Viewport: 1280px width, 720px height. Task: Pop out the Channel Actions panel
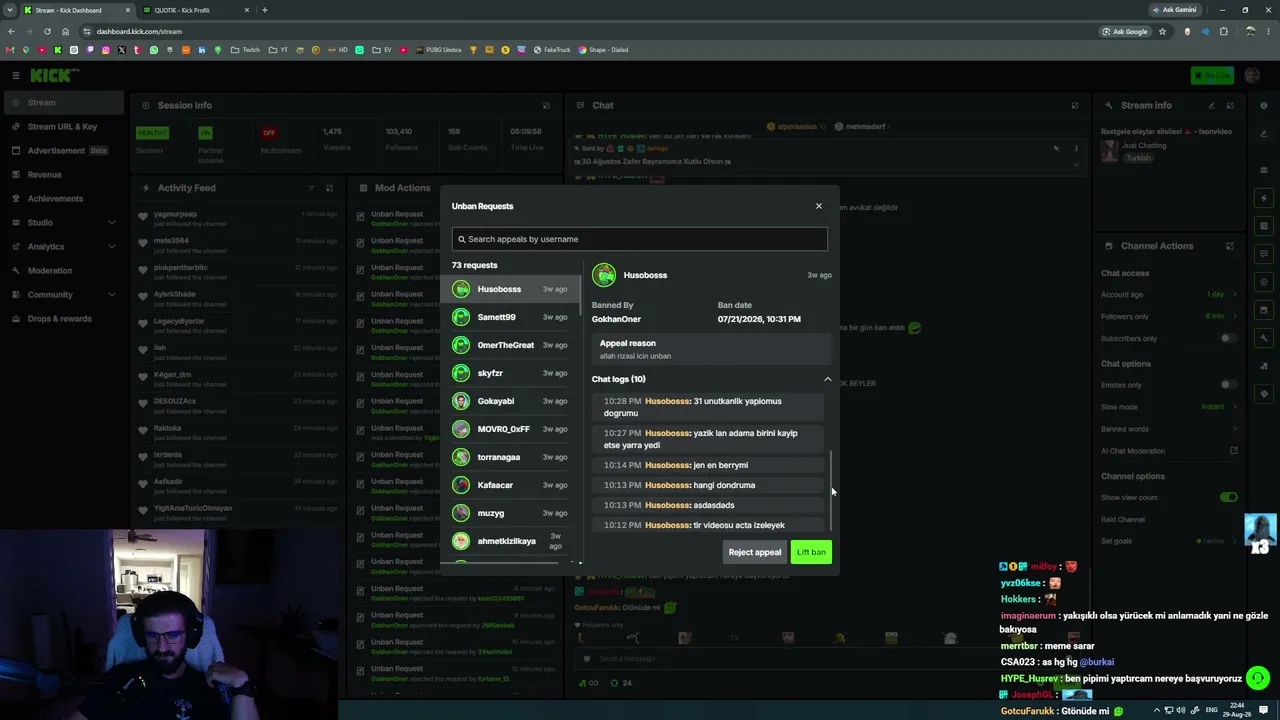[x=1230, y=246]
